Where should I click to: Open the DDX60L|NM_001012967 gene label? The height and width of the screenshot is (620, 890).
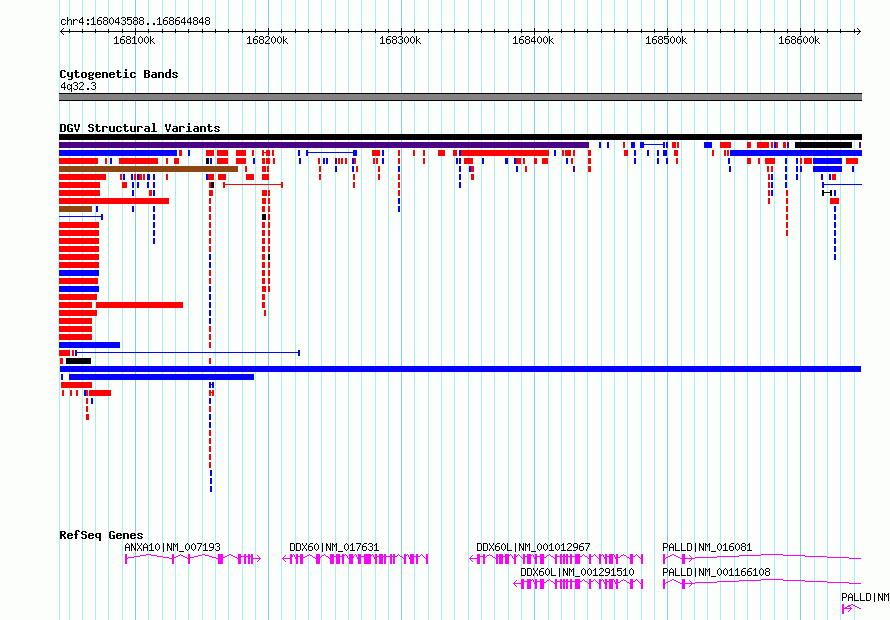(533, 547)
